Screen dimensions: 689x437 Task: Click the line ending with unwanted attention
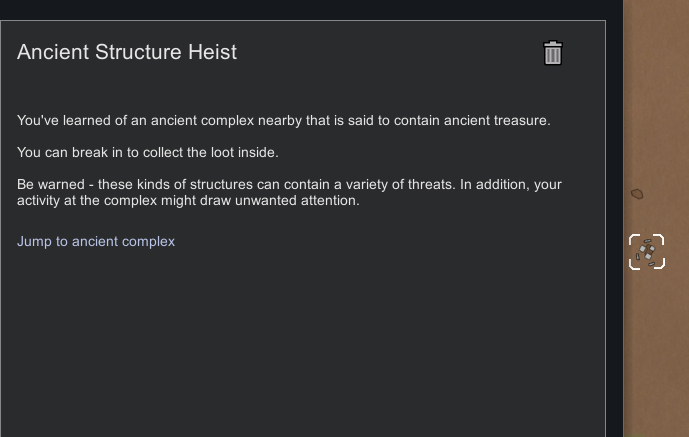pos(188,201)
